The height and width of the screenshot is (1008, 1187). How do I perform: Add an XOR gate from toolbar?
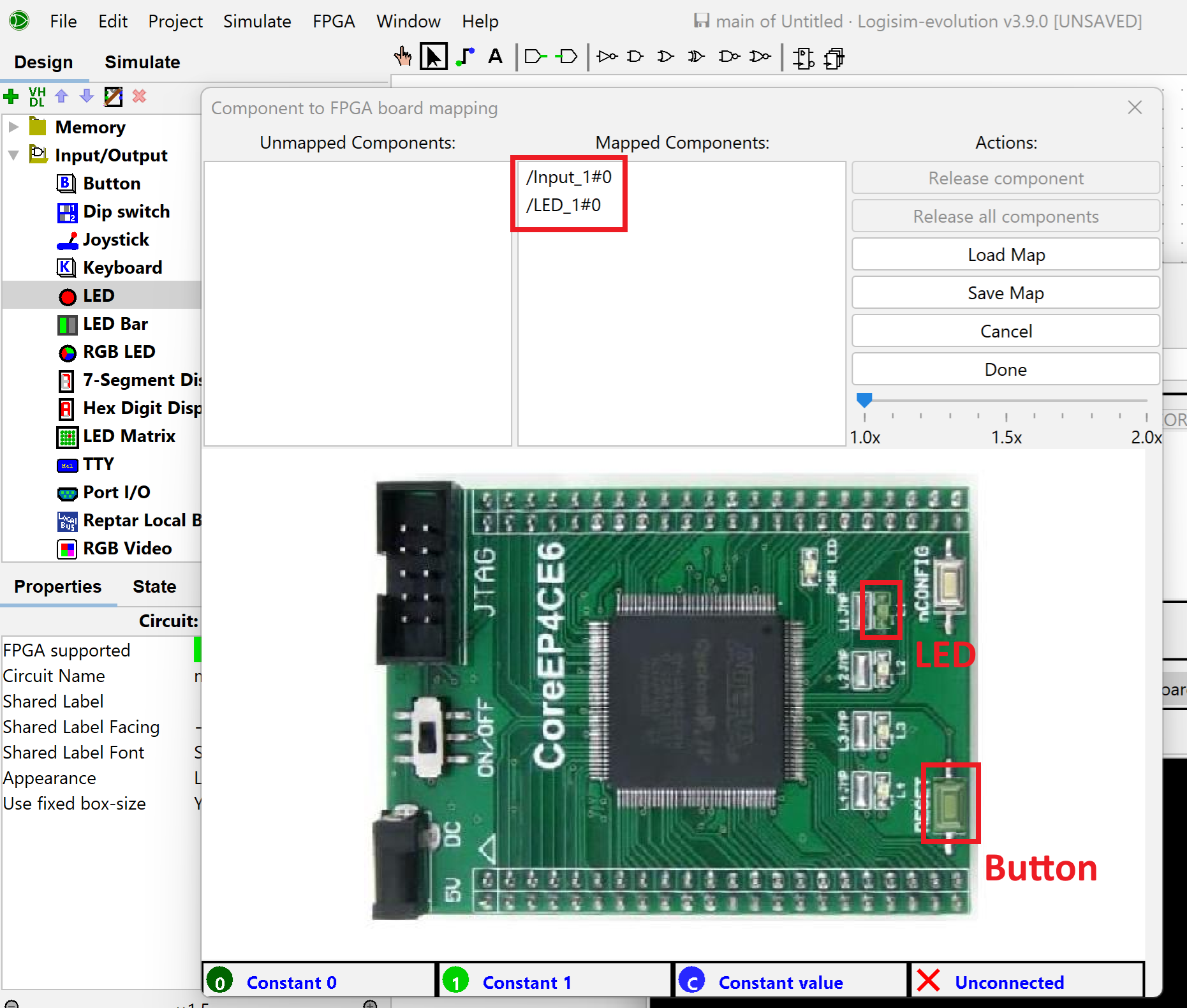[x=696, y=57]
